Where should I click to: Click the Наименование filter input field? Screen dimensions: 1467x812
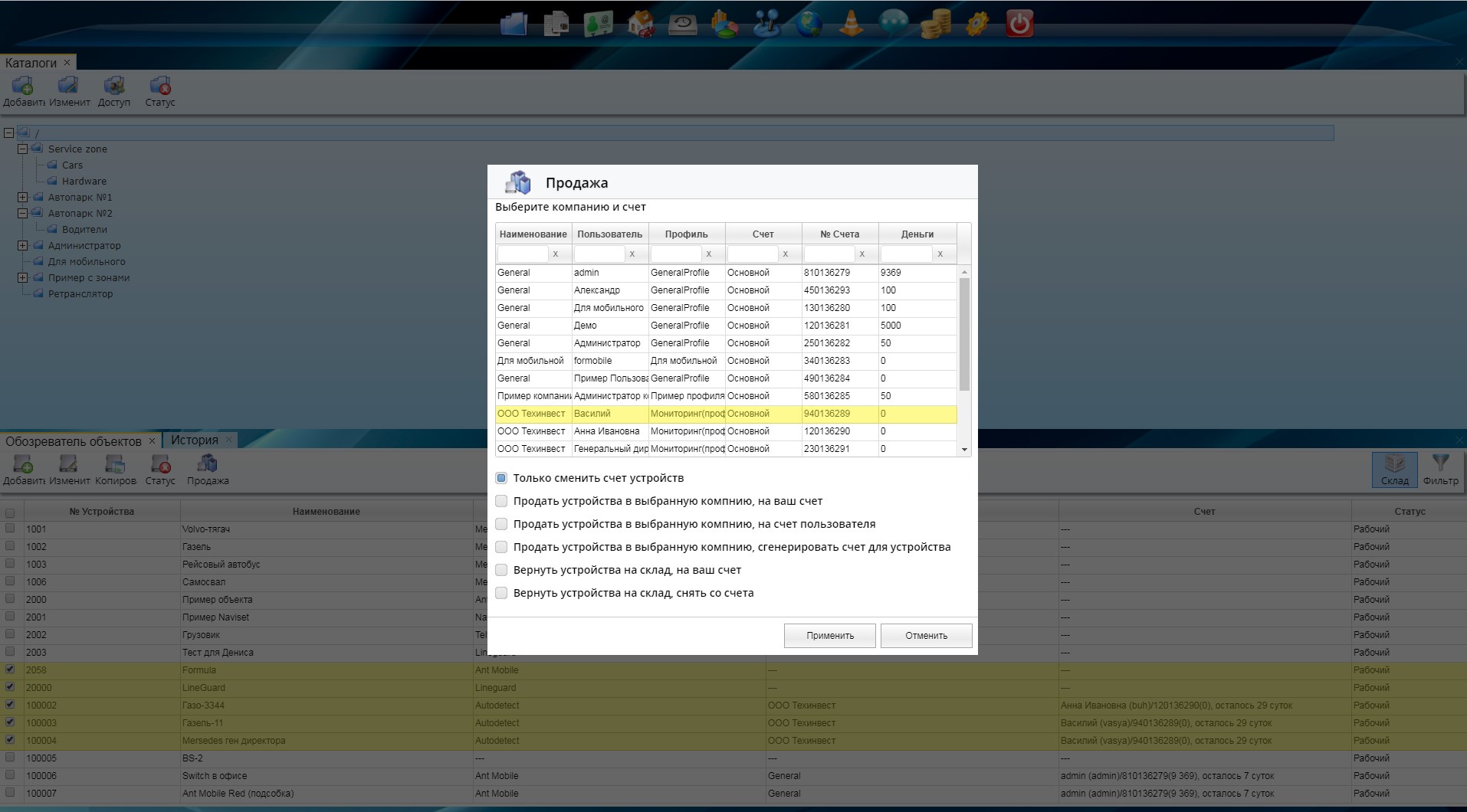click(523, 254)
